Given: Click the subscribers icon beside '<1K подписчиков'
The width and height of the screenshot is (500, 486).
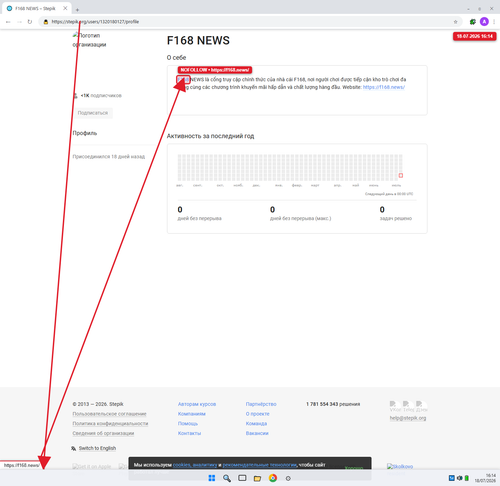Looking at the screenshot, I should click(x=75, y=96).
